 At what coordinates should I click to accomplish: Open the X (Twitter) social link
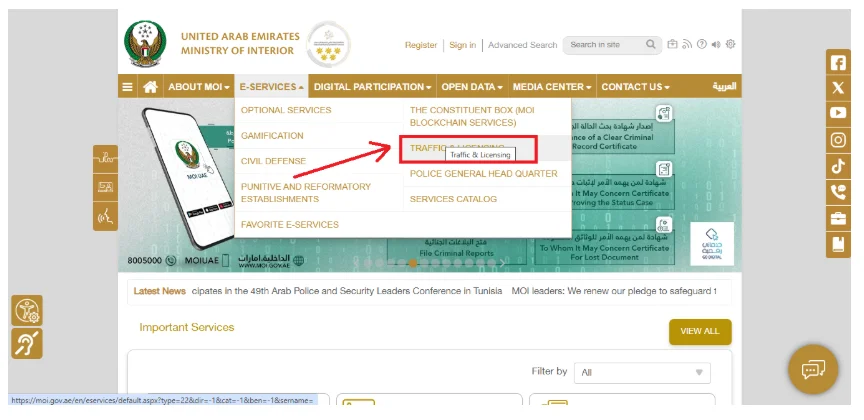pos(838,88)
